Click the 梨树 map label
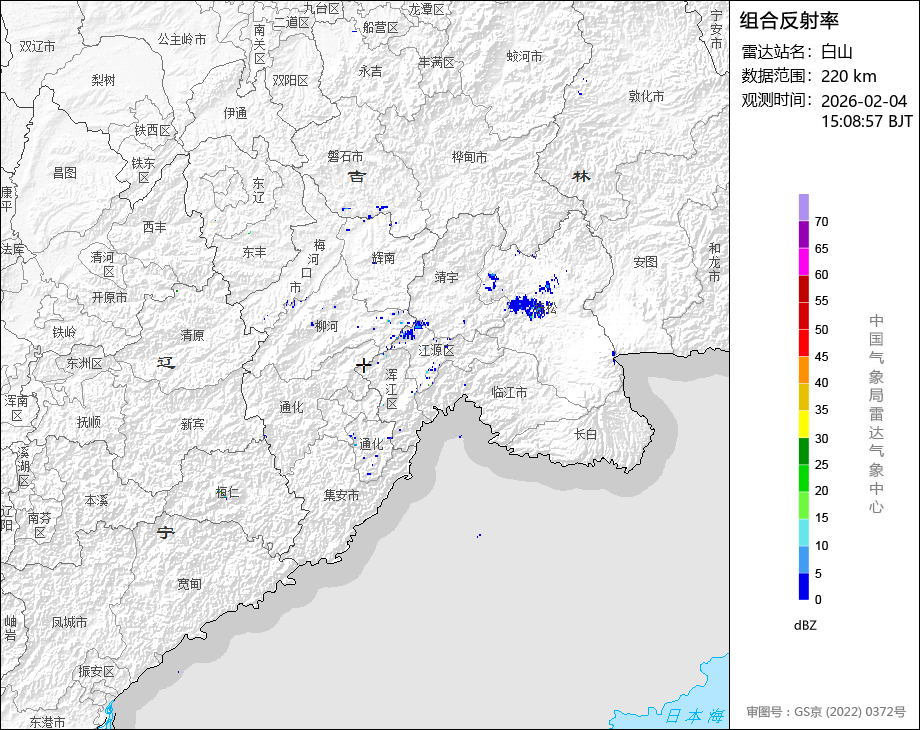920x730 pixels. click(x=103, y=80)
